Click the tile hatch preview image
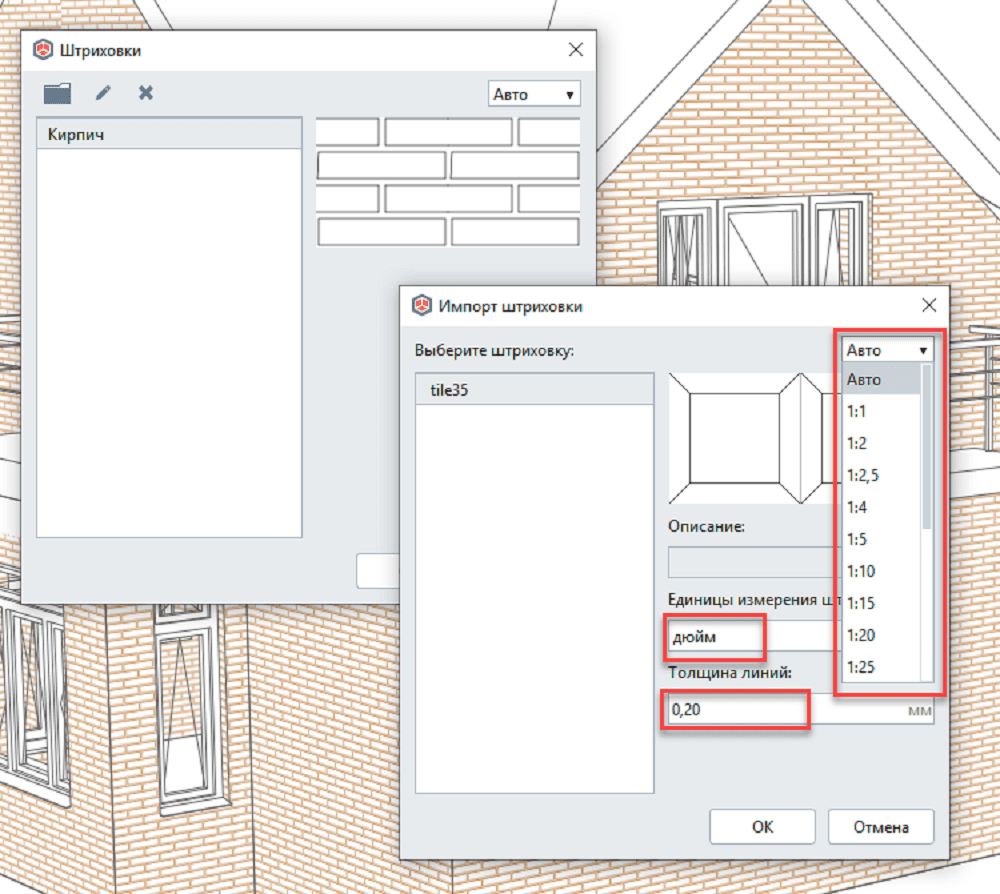Screen dimensions: 1000x894 753,437
